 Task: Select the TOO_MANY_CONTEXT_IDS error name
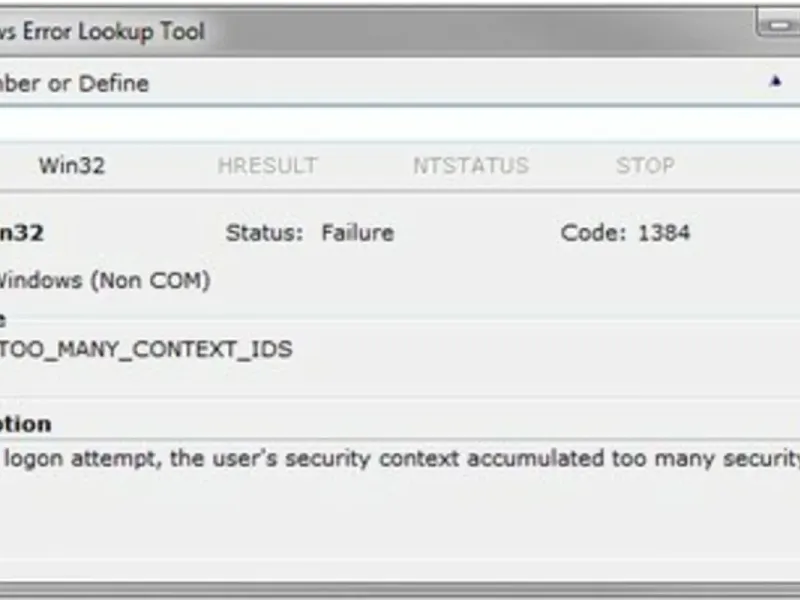click(x=145, y=349)
